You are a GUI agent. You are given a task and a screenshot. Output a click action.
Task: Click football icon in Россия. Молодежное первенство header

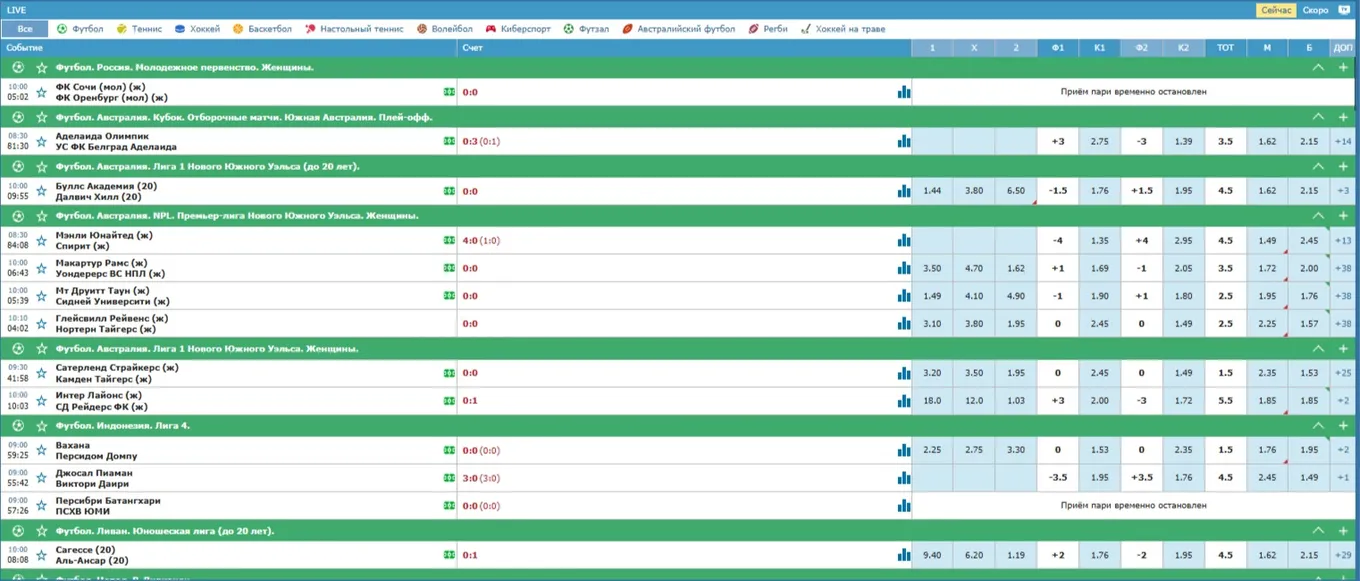(x=18, y=67)
